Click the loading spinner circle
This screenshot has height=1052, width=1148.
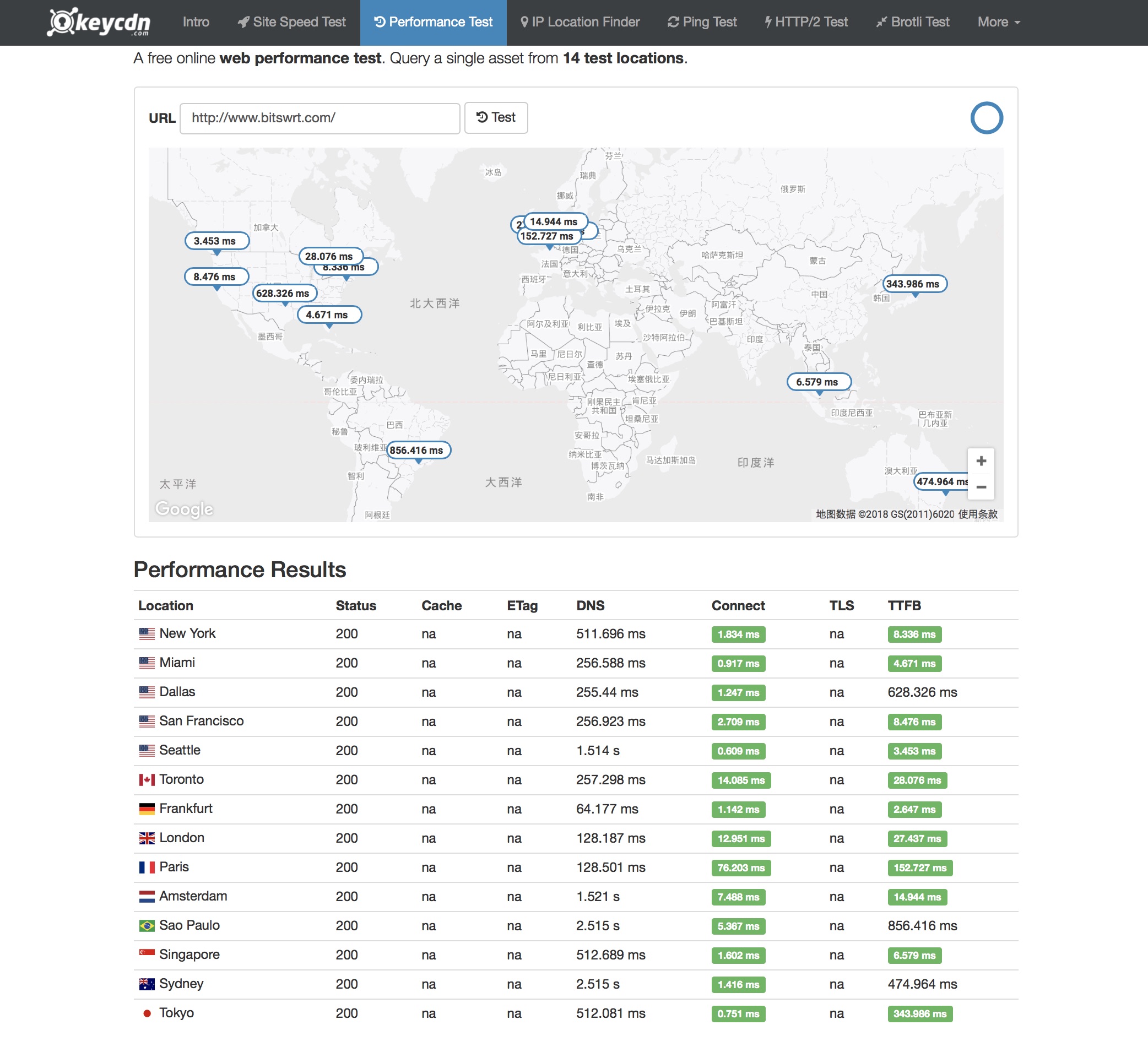click(986, 118)
